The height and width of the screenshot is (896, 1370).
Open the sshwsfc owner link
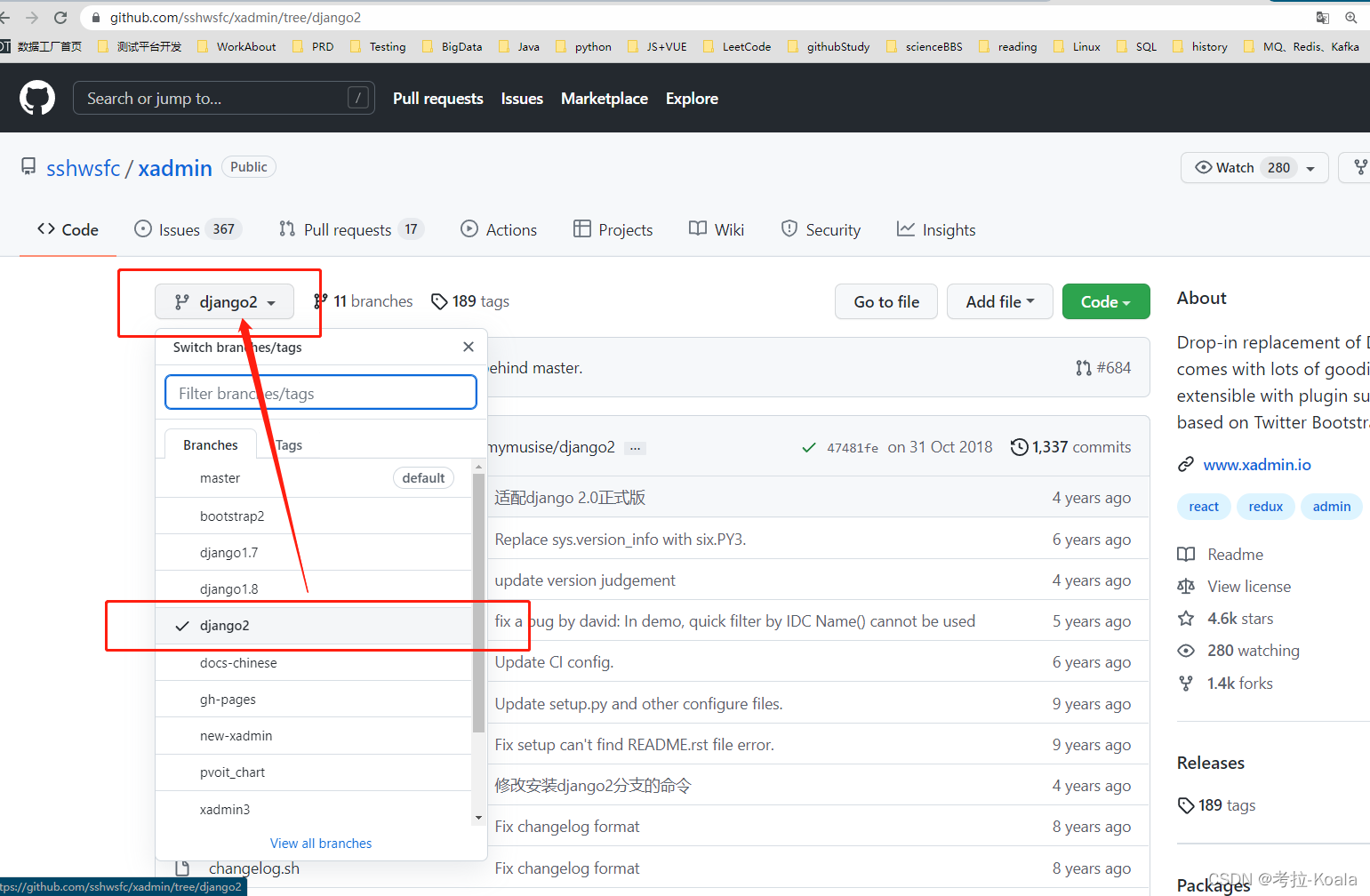pyautogui.click(x=84, y=168)
